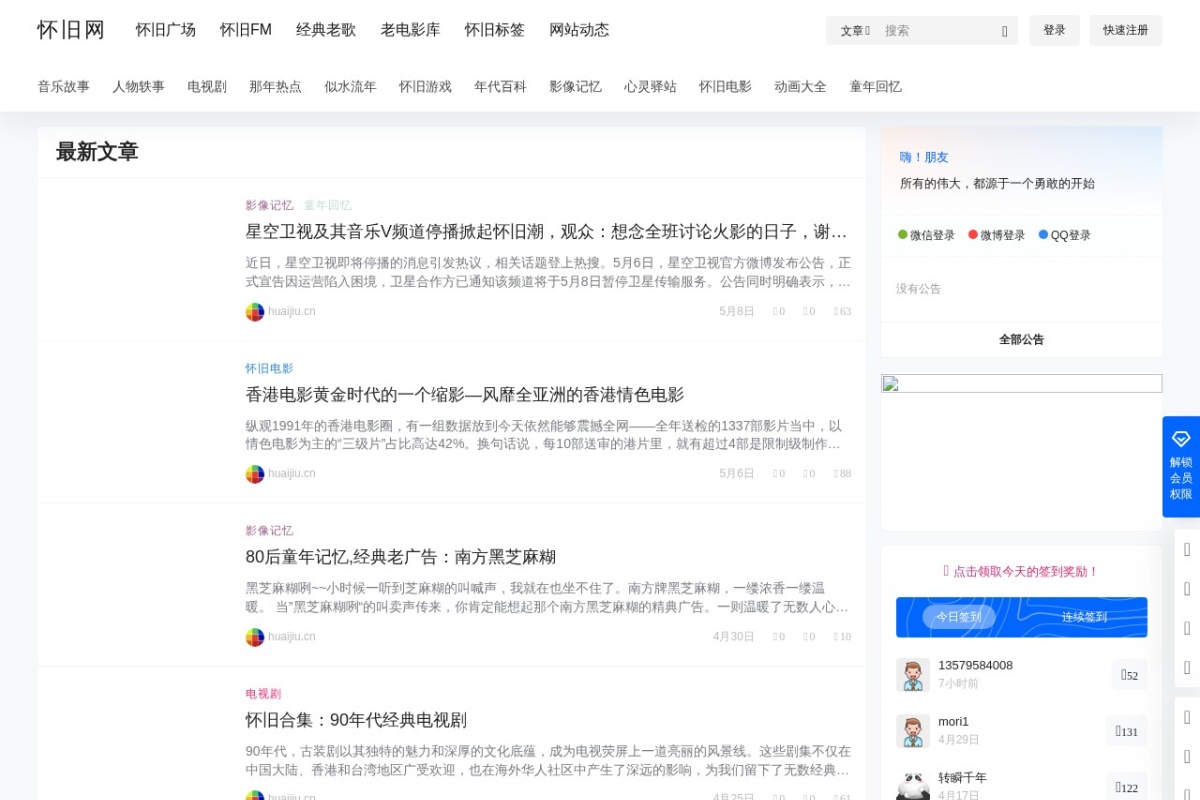Open the 南方黑芝麻糊 article title
The width and height of the screenshot is (1200, 800).
coord(401,557)
